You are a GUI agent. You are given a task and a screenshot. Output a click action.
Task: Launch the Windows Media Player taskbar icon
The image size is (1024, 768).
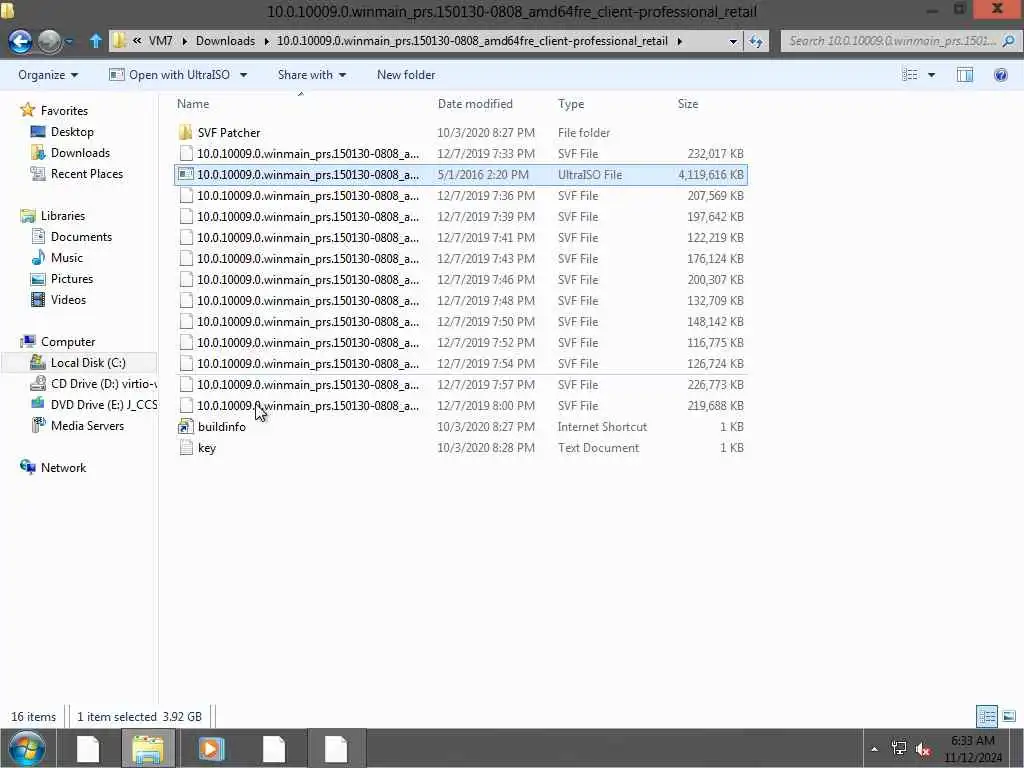click(210, 748)
